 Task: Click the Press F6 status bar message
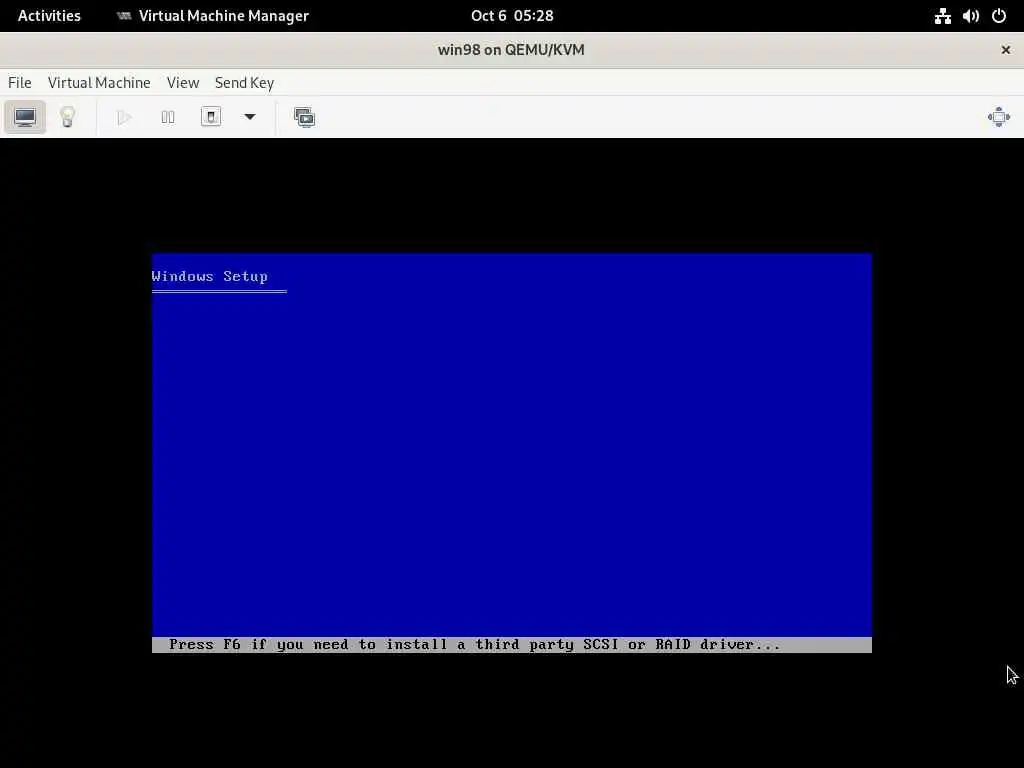tap(475, 645)
